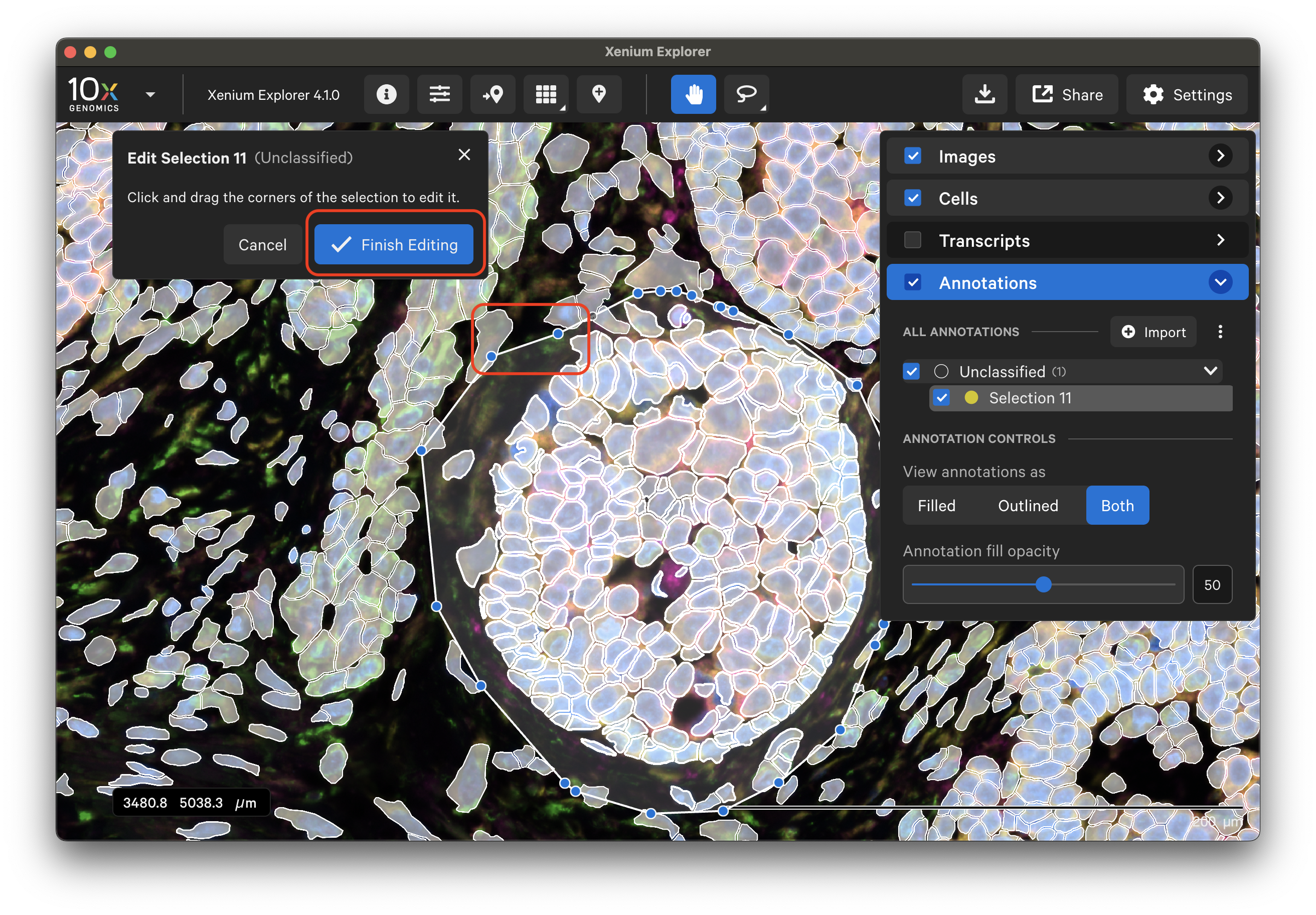Screen dimensions: 1316x915
Task: Switch annotation view to Filled
Action: click(936, 505)
